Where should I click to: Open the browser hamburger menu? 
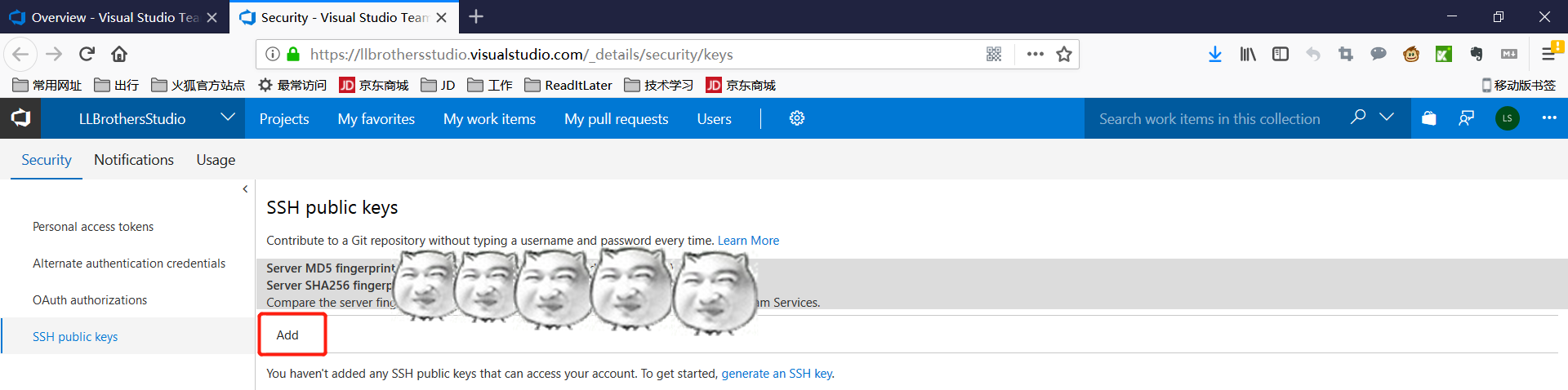click(1548, 54)
